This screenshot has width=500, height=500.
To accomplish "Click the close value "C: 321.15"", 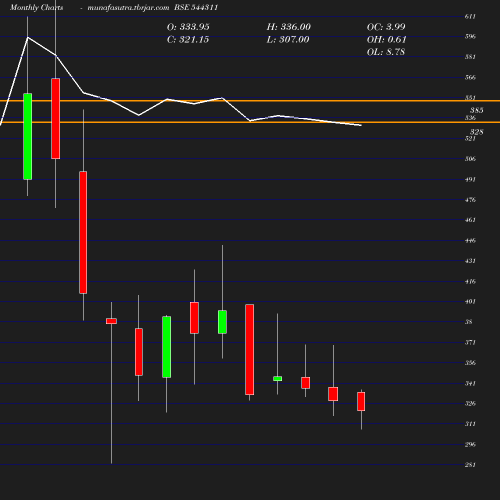I will [x=188, y=39].
